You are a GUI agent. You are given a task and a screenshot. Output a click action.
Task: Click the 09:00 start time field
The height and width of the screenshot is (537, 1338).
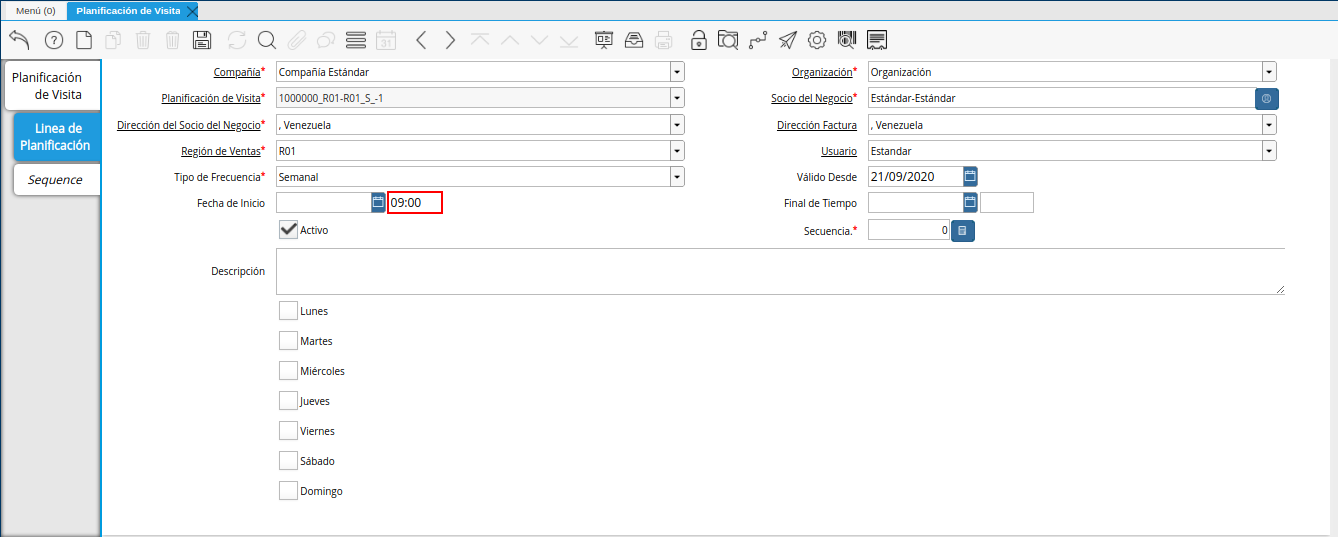415,203
